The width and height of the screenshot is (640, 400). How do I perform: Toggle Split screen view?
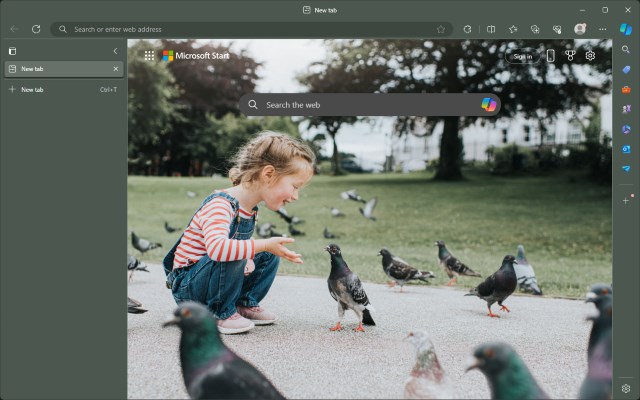(x=491, y=29)
